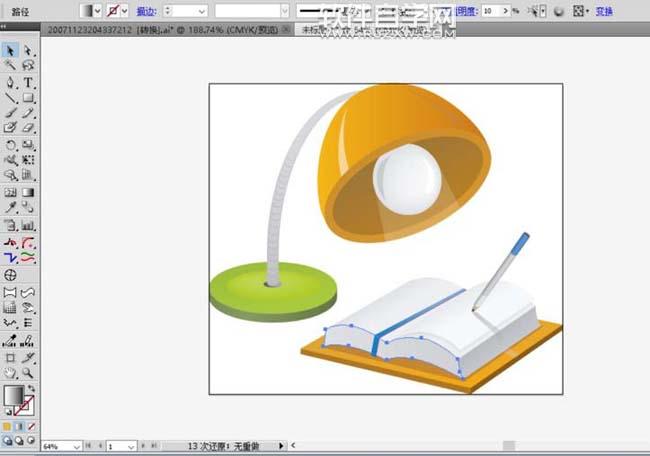Choose last drawing mode icon at toolbox bottom
Viewport: 650px width, 456px height.
(x=31, y=441)
